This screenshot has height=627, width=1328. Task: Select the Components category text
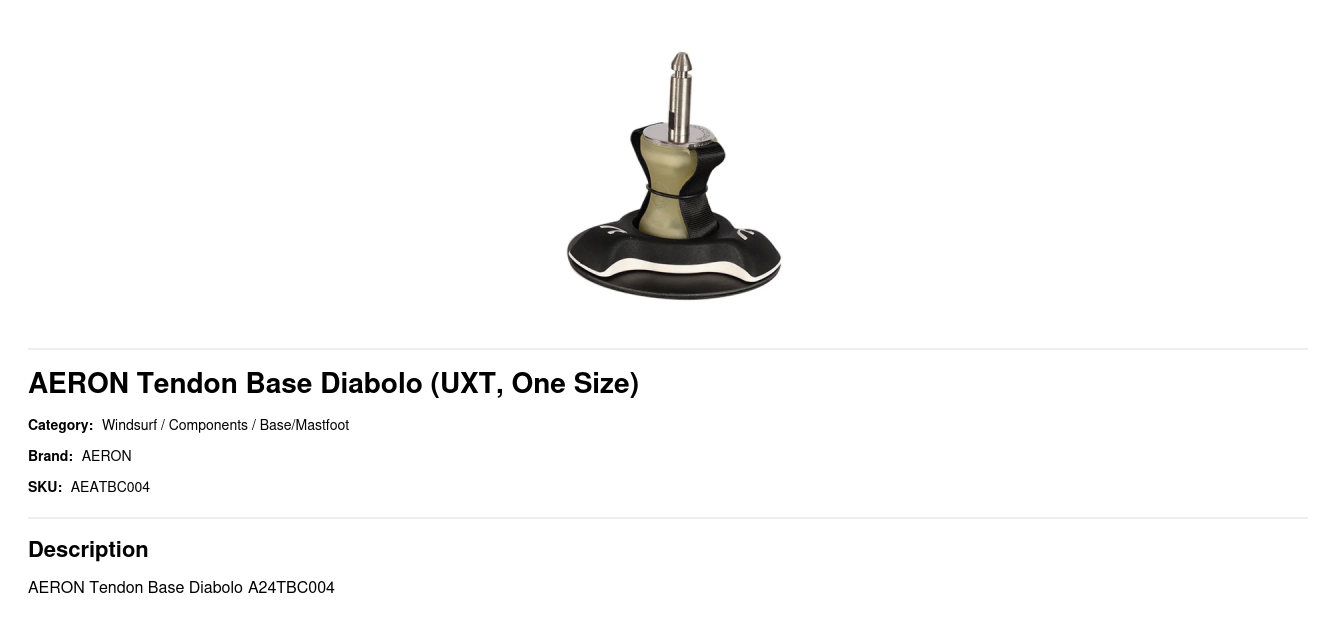pos(208,425)
